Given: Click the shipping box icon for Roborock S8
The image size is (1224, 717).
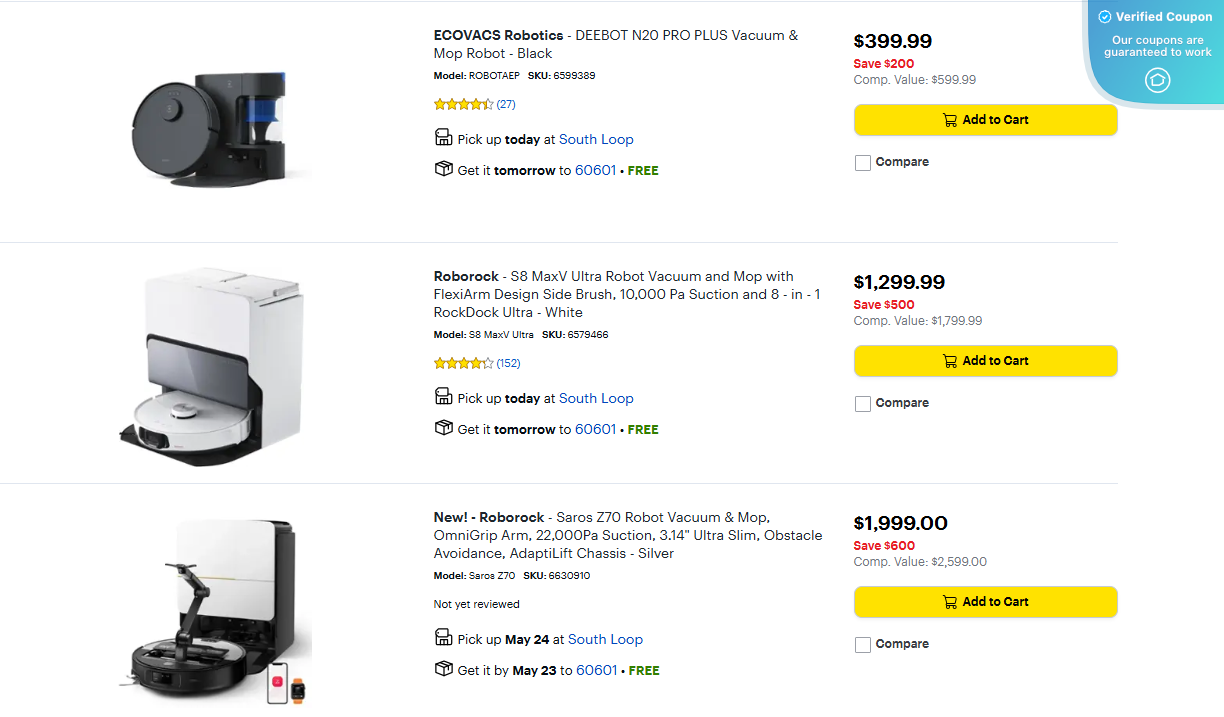Looking at the screenshot, I should (x=443, y=427).
